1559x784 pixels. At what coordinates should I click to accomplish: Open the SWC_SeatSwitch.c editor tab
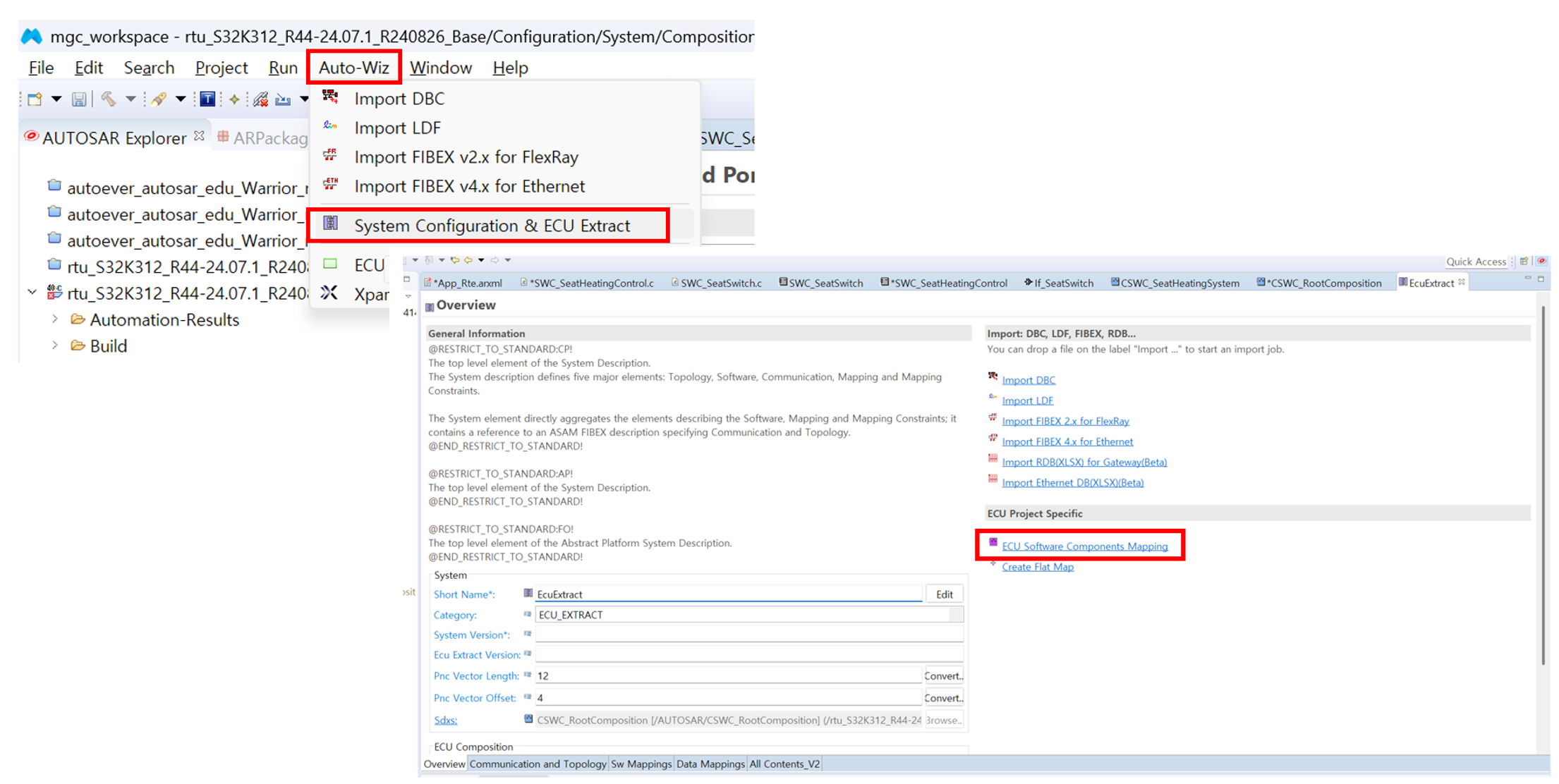coord(720,283)
